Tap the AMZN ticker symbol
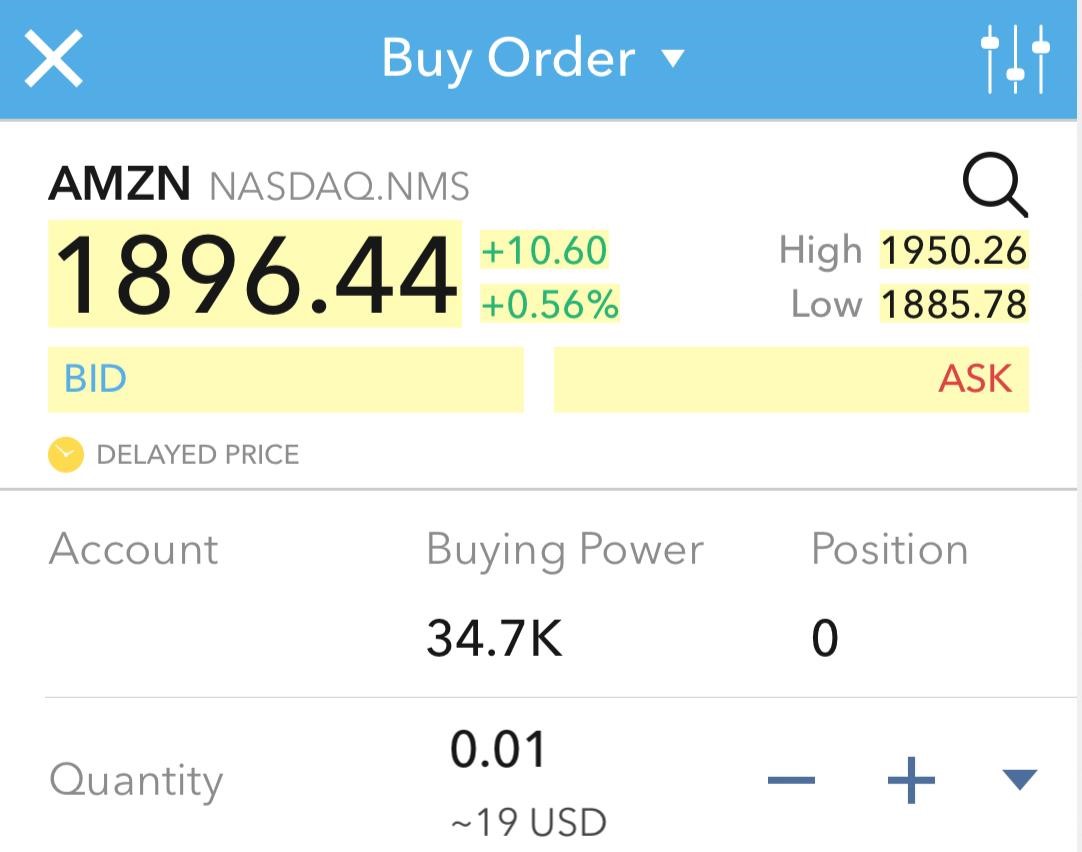Screen dimensions: 1082x852 (119, 185)
